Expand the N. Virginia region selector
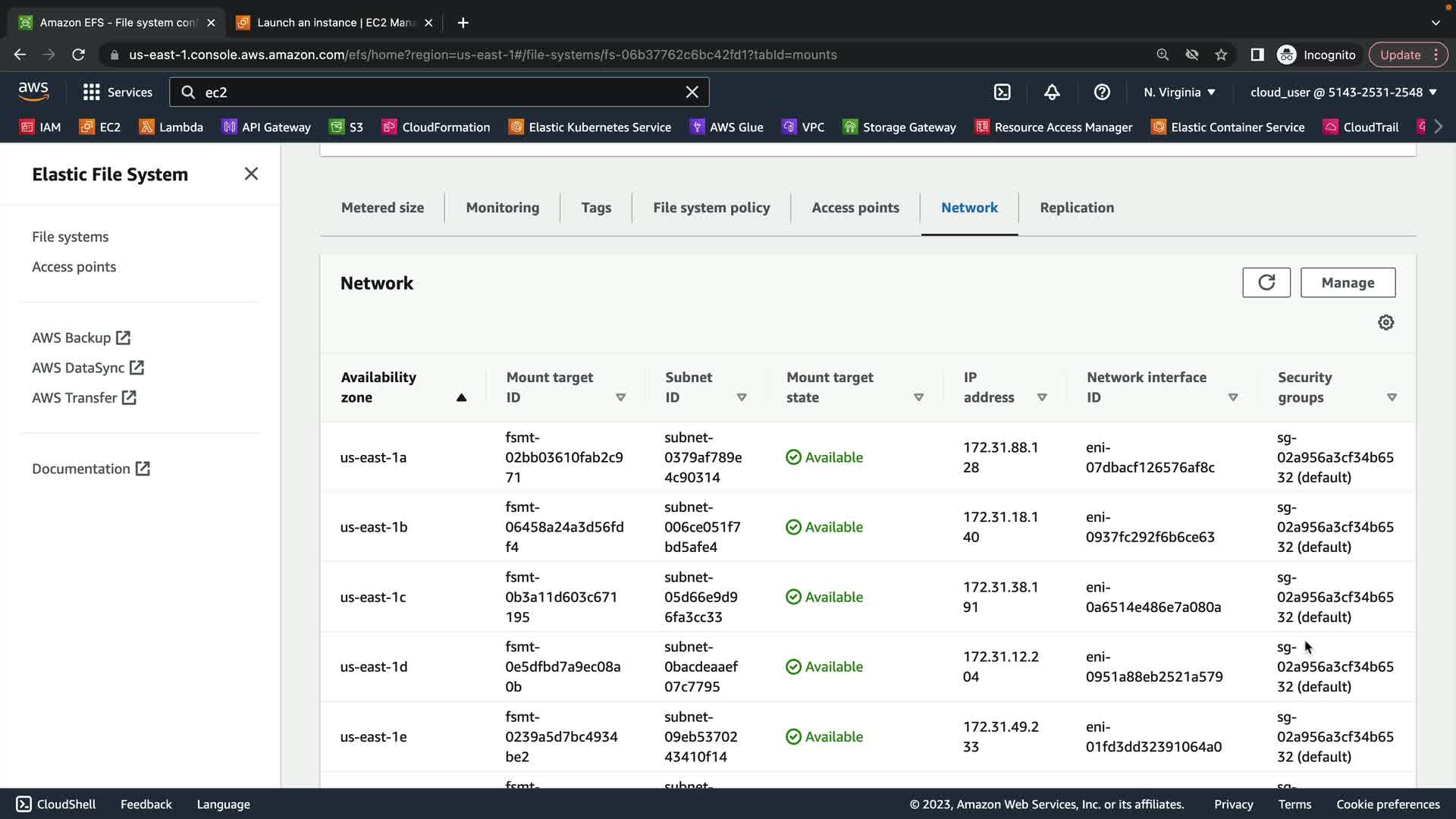The width and height of the screenshot is (1456, 819). (x=1179, y=92)
